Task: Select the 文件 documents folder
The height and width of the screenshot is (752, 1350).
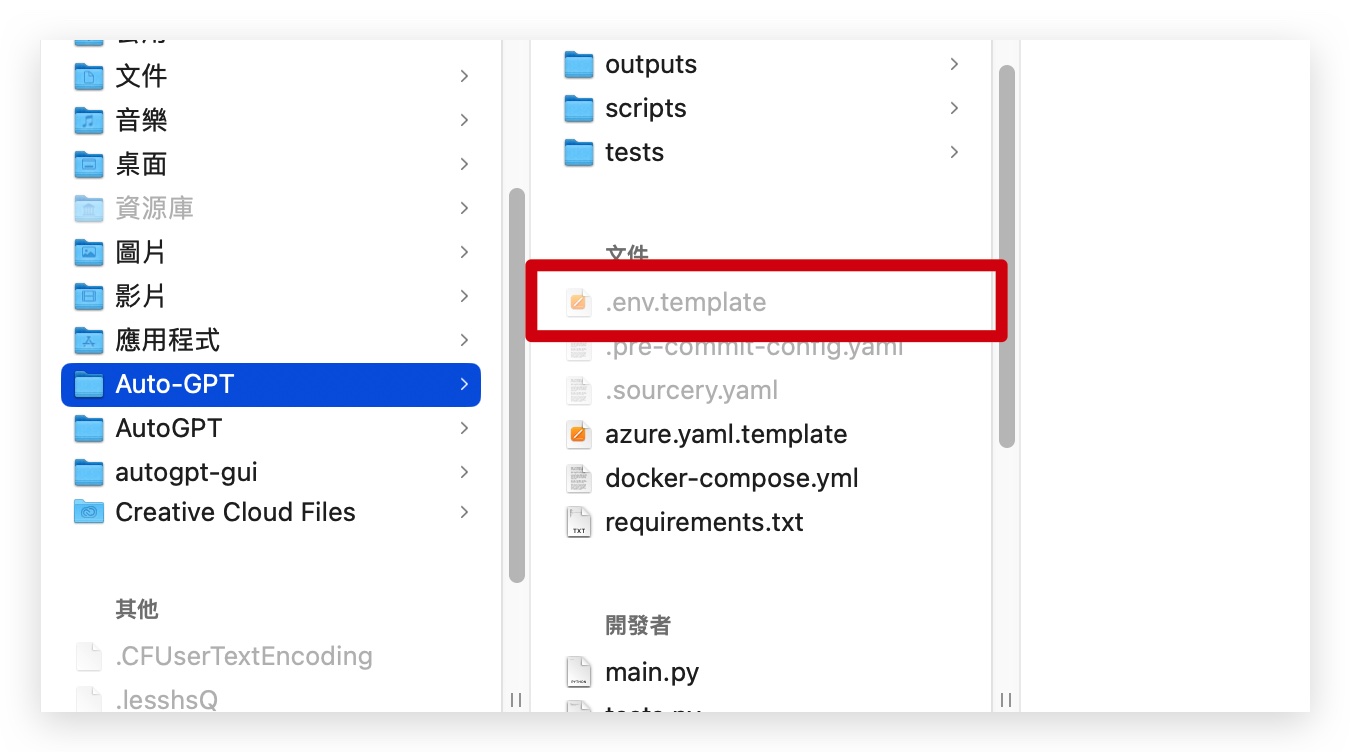Action: click(x=271, y=76)
